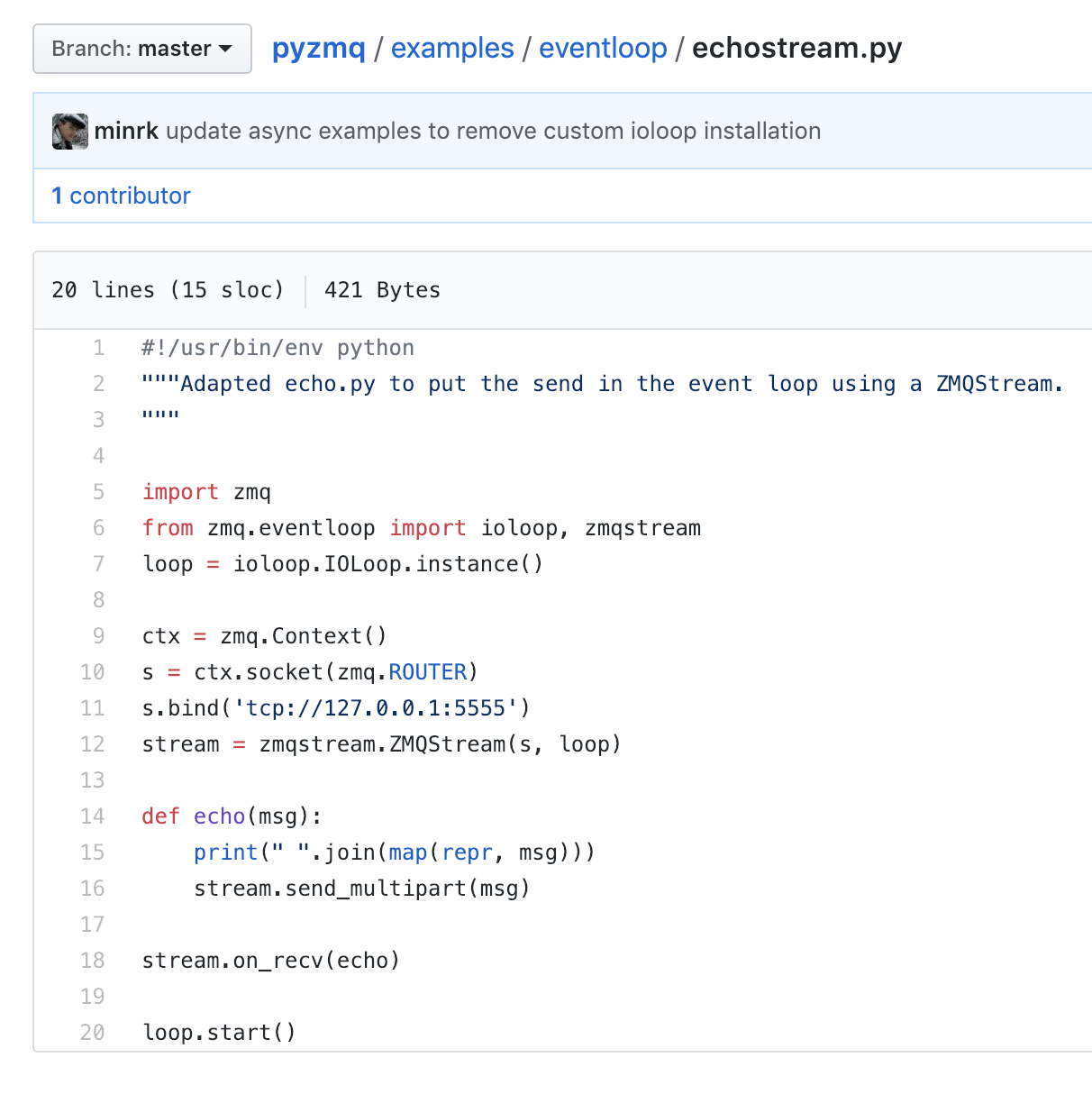Click the 'import zmq' code line
The width and height of the screenshot is (1092, 1094).
coord(206,492)
